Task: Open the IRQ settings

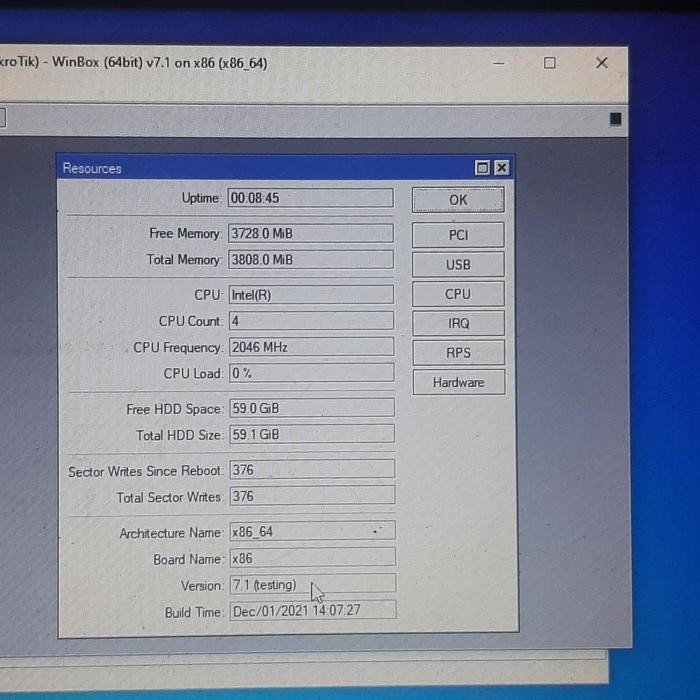Action: point(458,323)
